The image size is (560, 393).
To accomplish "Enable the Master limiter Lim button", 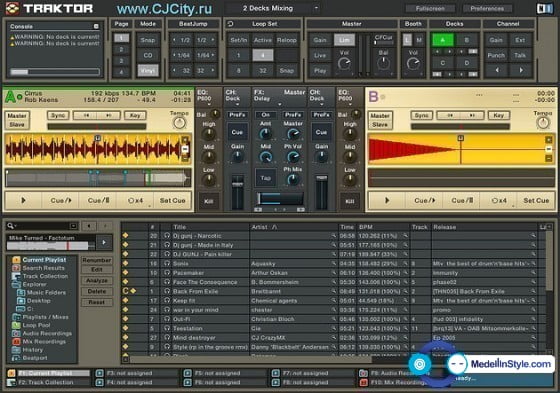I will pyautogui.click(x=344, y=40).
